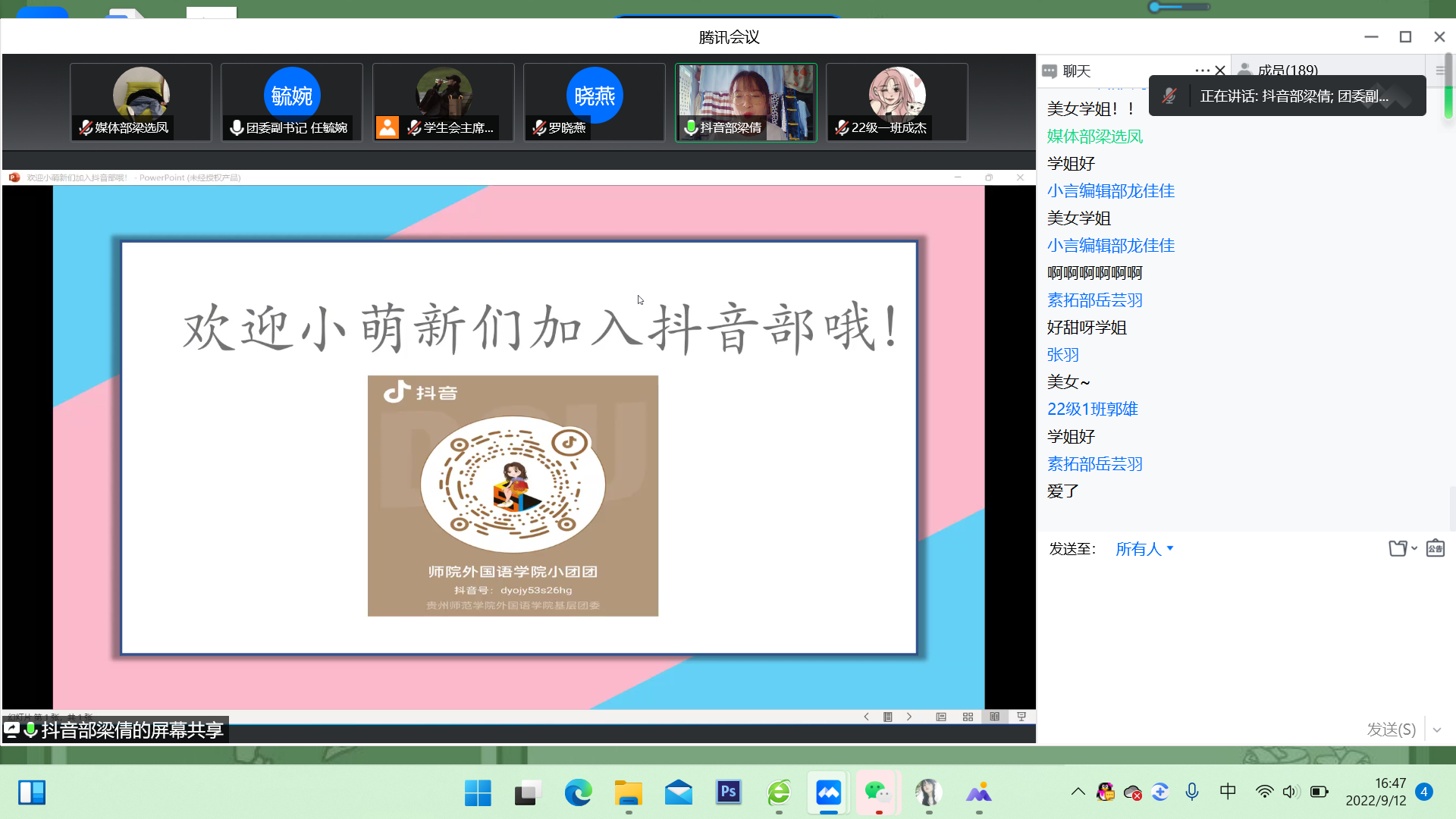Open File Explorer from taskbar
This screenshot has width=1456, height=819.
628,793
